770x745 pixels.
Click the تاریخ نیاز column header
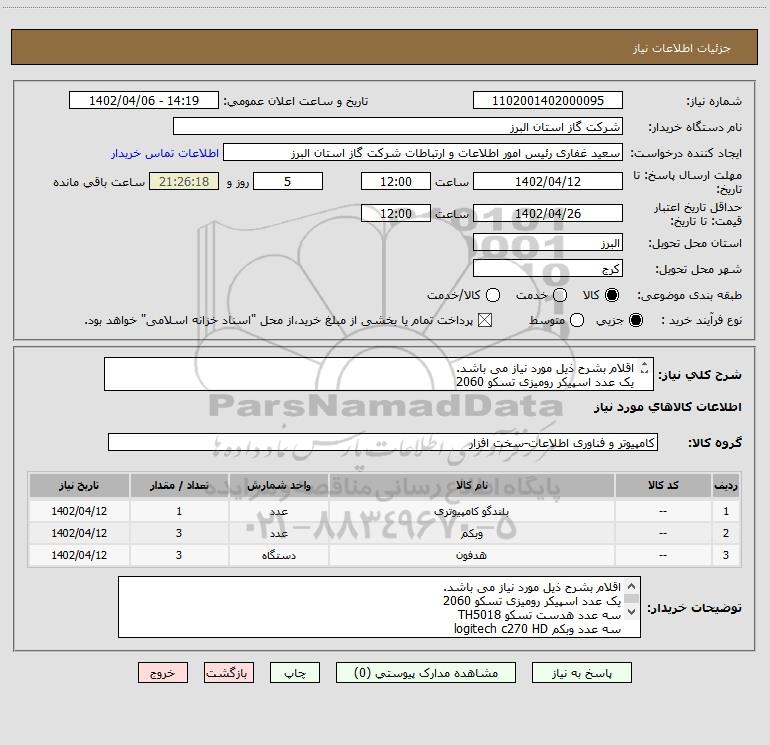coord(79,485)
